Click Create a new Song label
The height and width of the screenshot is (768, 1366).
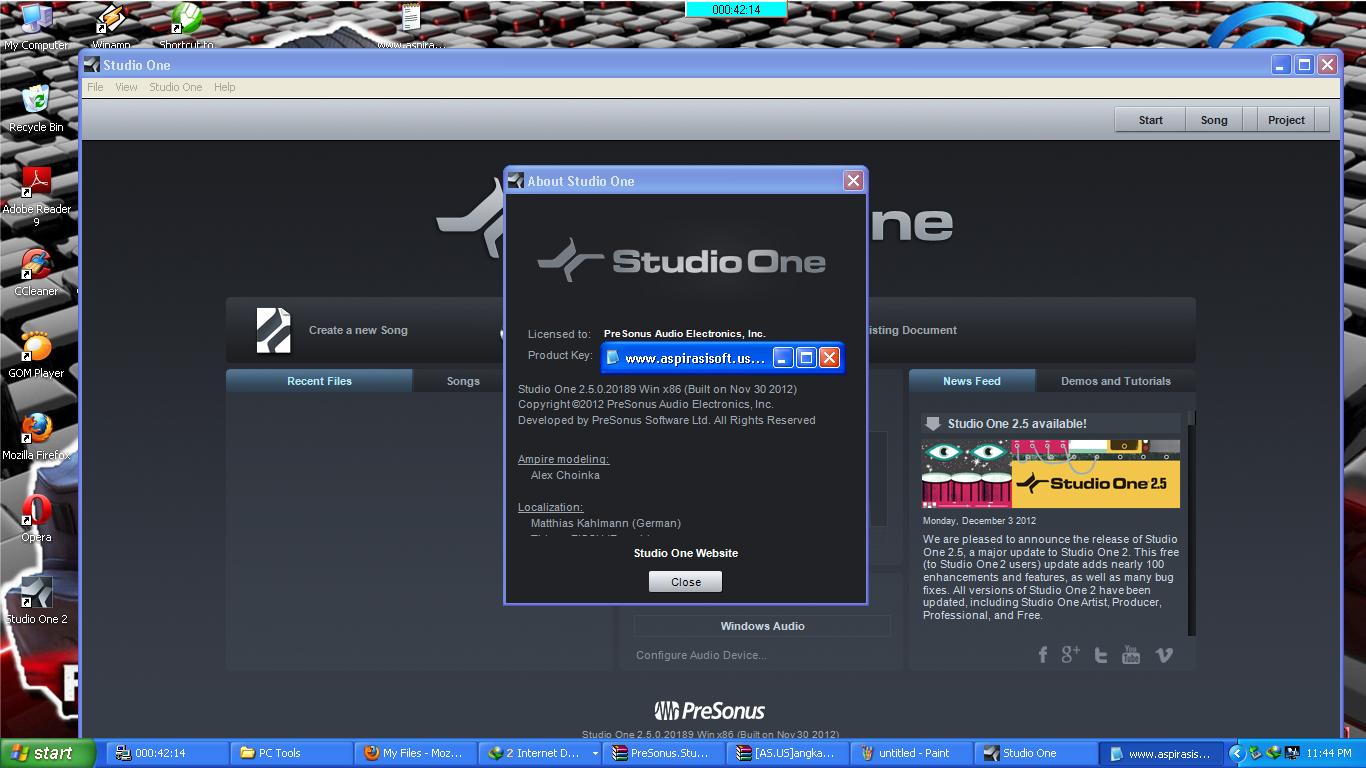[358, 330]
